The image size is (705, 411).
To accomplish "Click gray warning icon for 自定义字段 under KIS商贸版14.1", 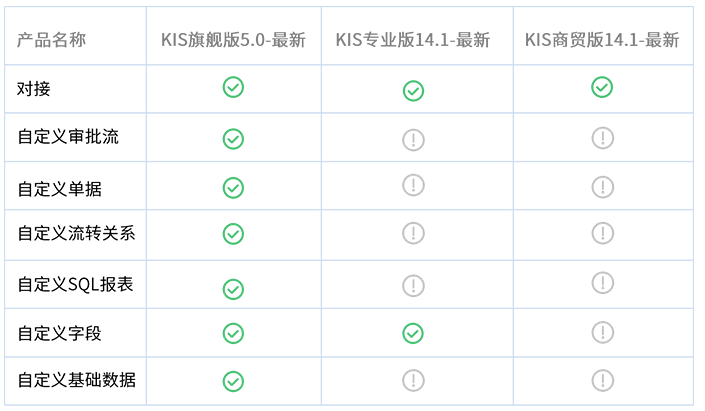I will click(x=602, y=332).
